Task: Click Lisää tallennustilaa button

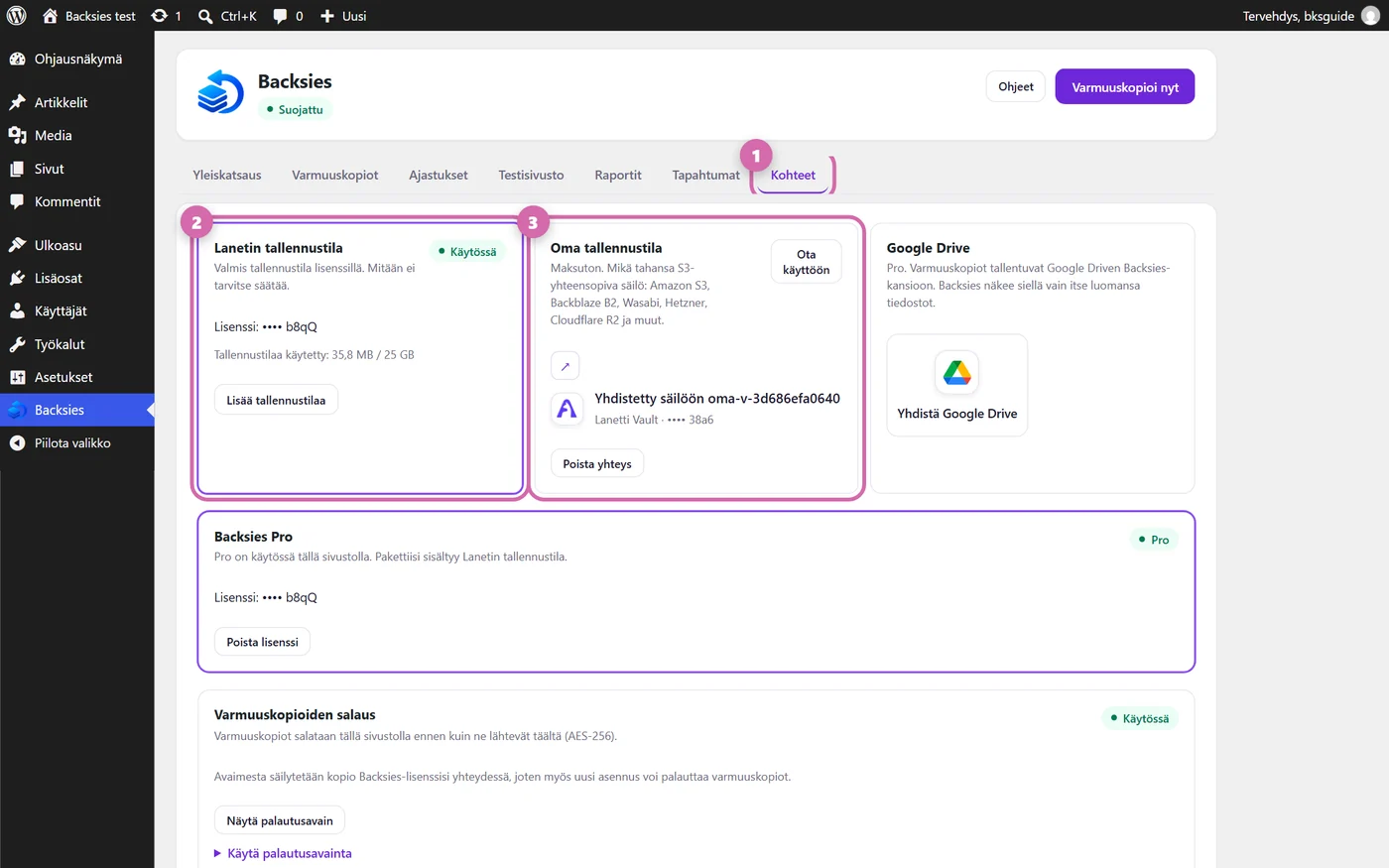Action: point(276,400)
